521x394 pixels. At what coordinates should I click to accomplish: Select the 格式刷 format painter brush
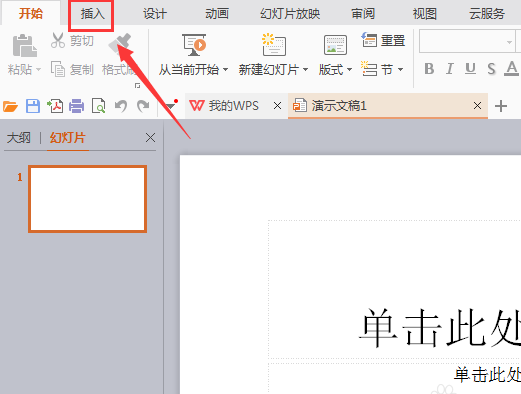pos(120,44)
